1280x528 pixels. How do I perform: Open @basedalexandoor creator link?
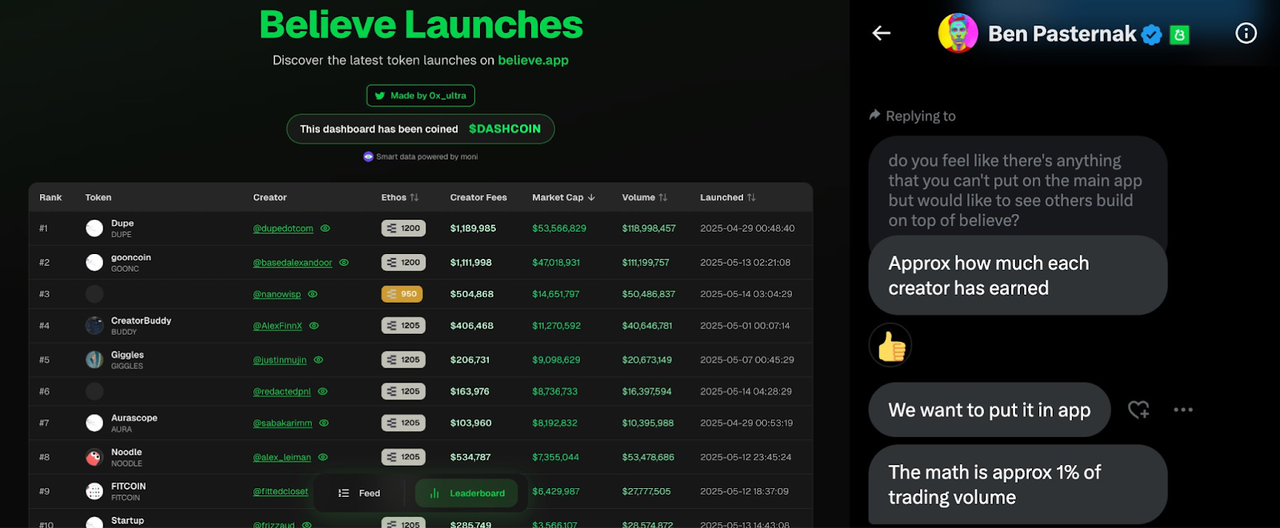coord(292,262)
